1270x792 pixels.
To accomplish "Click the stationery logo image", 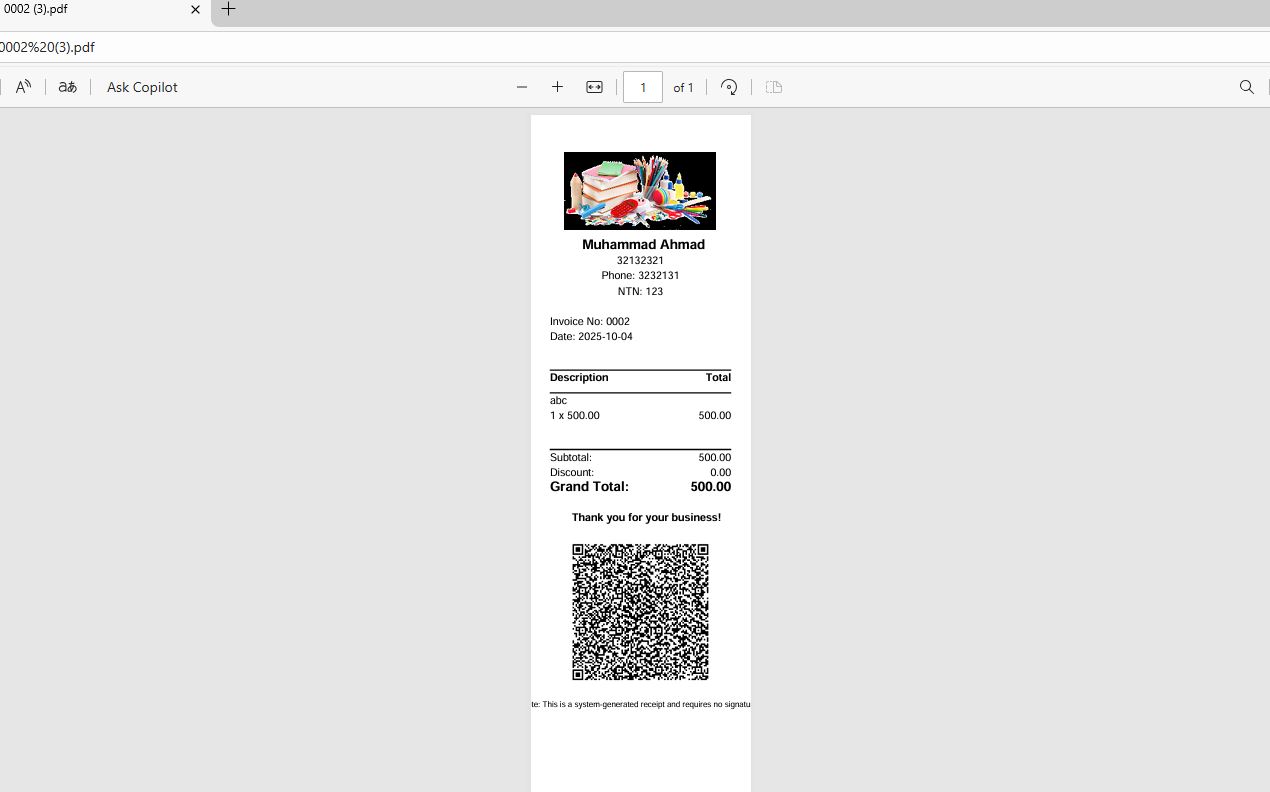I will pyautogui.click(x=640, y=191).
